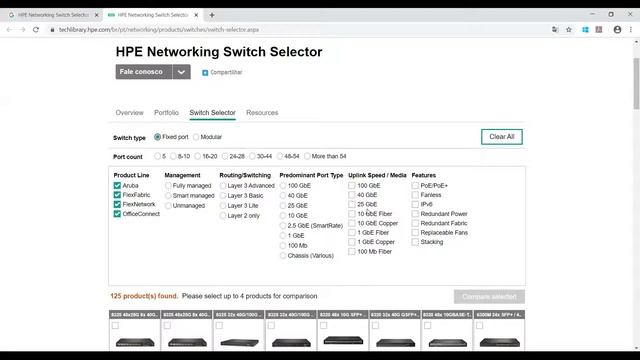Open the Resources tab
This screenshot has width=640, height=360.
tap(262, 113)
